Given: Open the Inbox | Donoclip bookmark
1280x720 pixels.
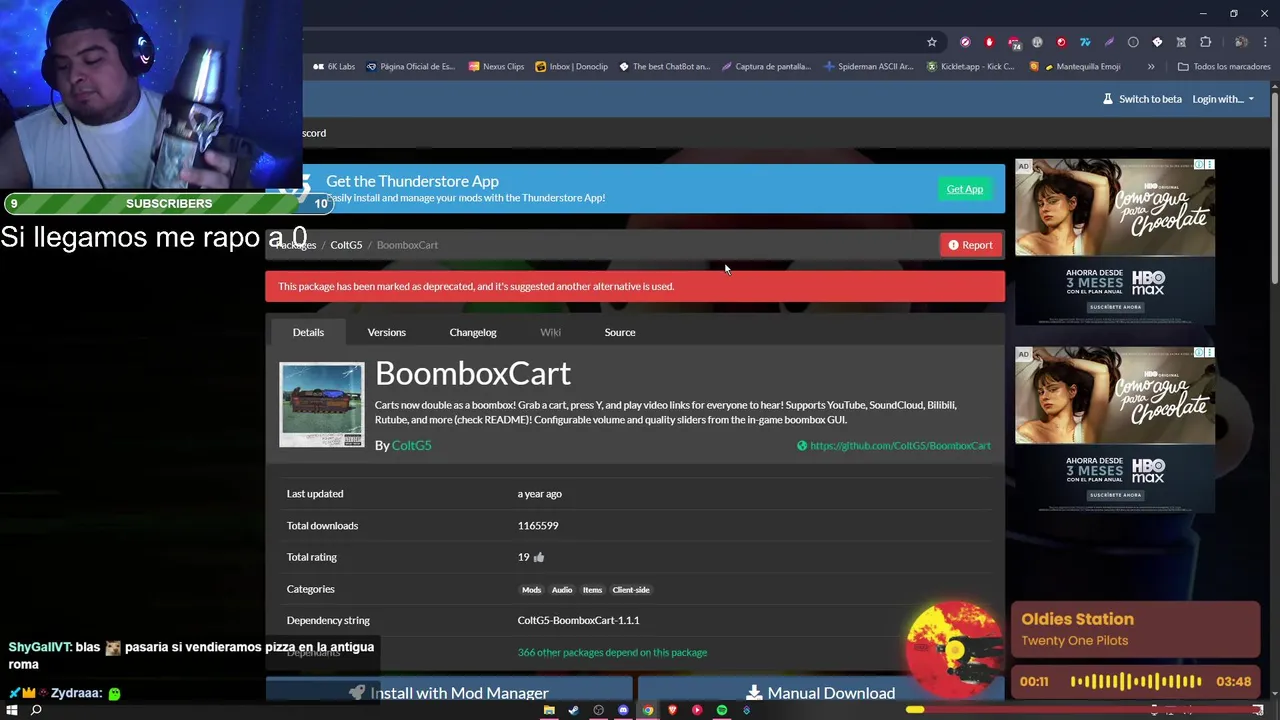Looking at the screenshot, I should pos(571,67).
